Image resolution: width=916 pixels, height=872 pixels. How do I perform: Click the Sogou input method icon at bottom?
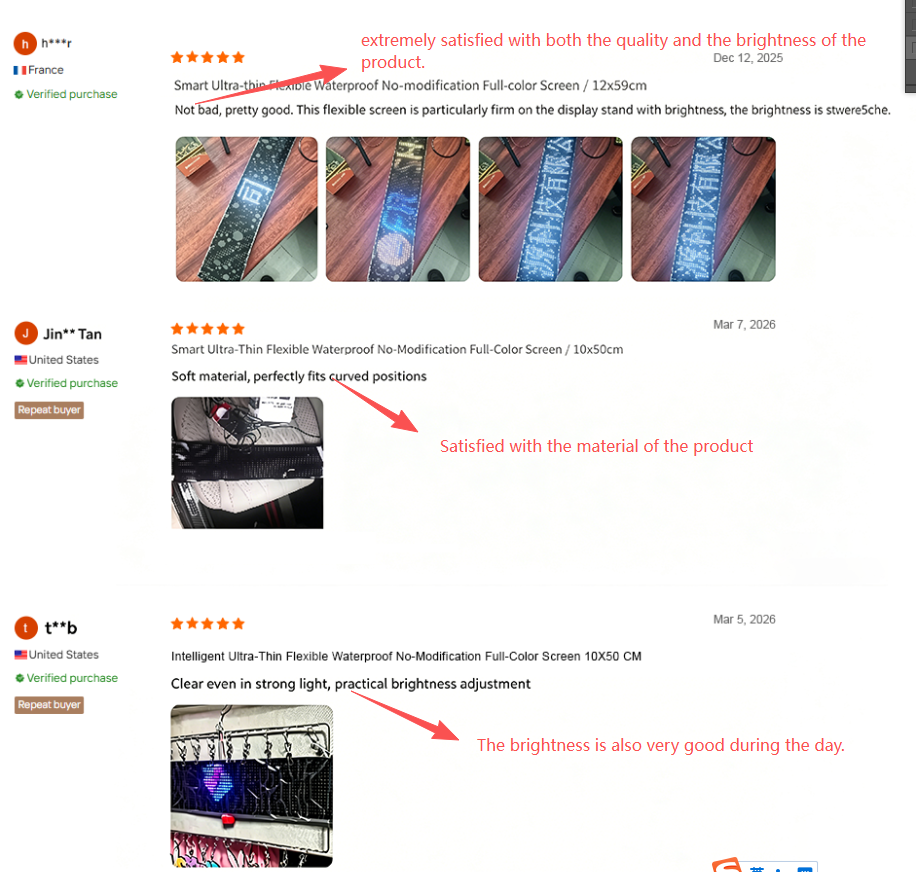[x=727, y=865]
